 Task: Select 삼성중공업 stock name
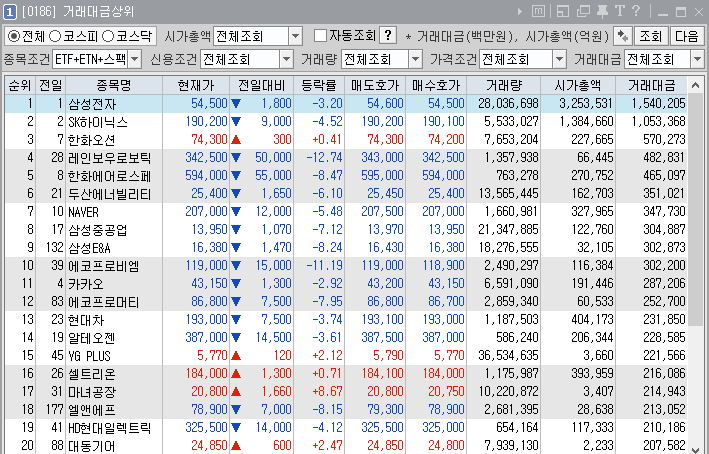click(x=98, y=230)
